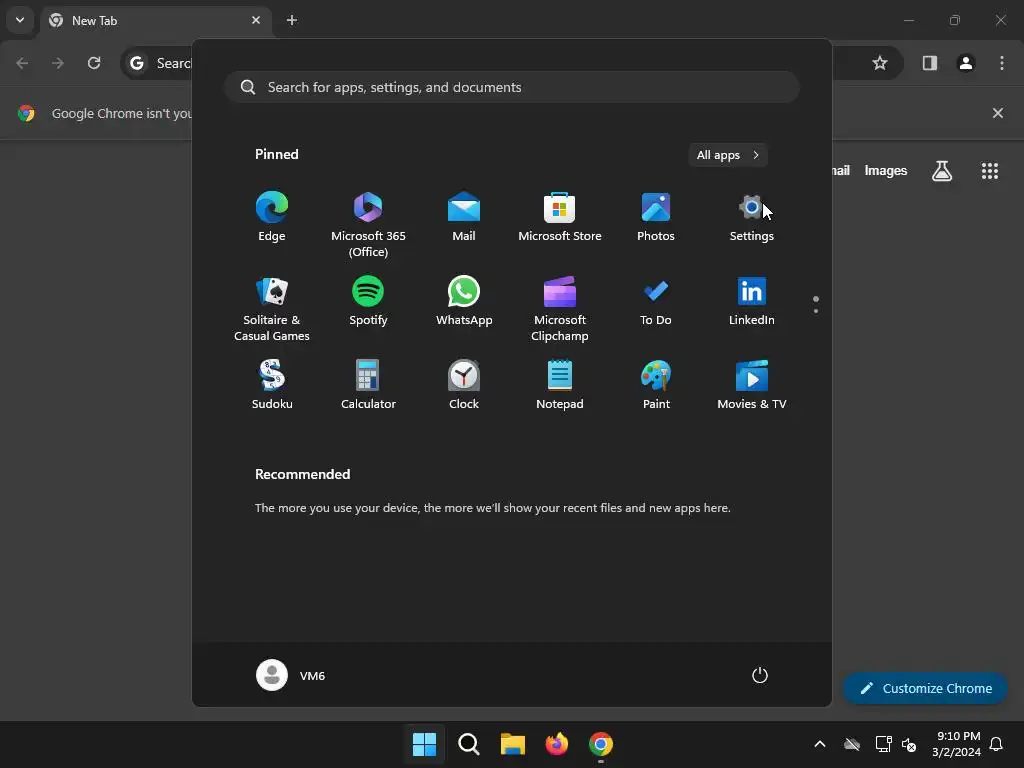Click the Start menu search field
Viewport: 1024px width, 768px height.
511,87
